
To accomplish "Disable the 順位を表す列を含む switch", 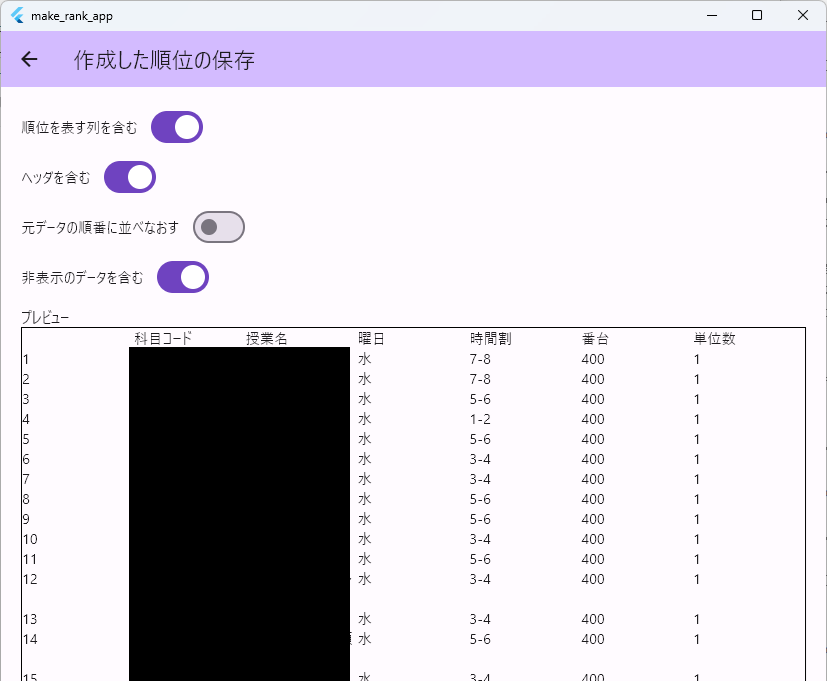I will tap(177, 127).
